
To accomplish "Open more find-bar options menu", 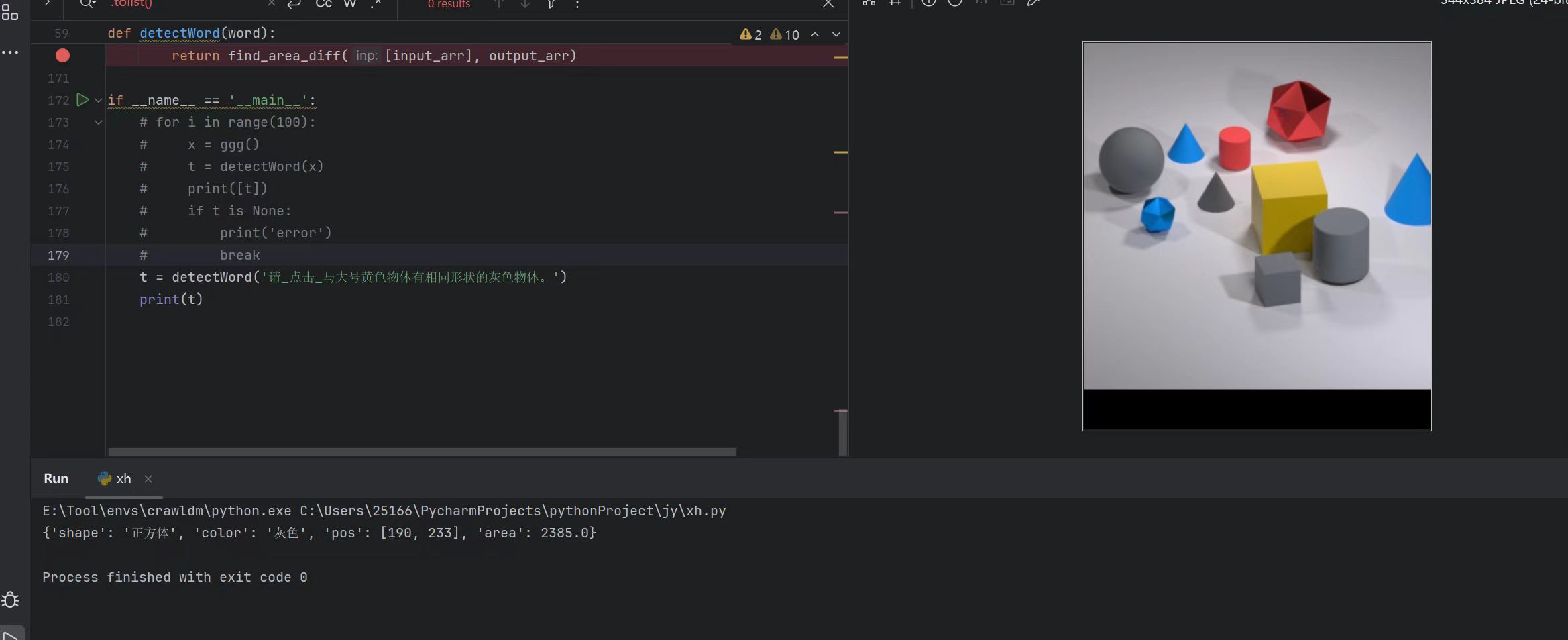I will [x=577, y=4].
